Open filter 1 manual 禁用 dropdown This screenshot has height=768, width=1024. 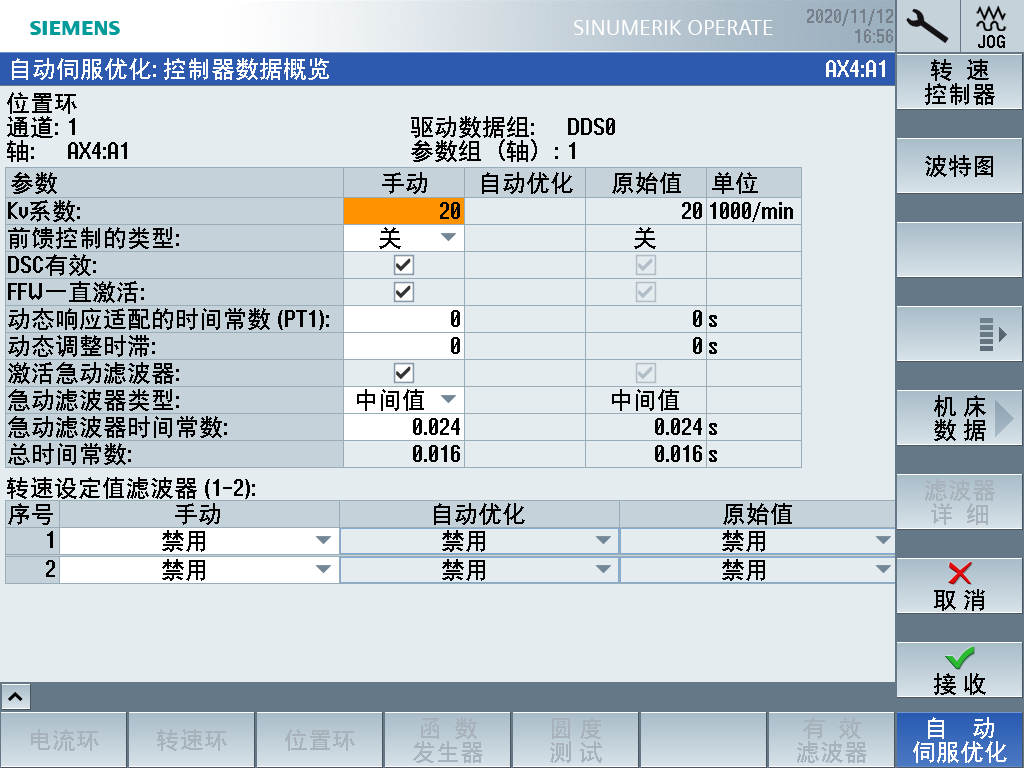pyautogui.click(x=199, y=541)
